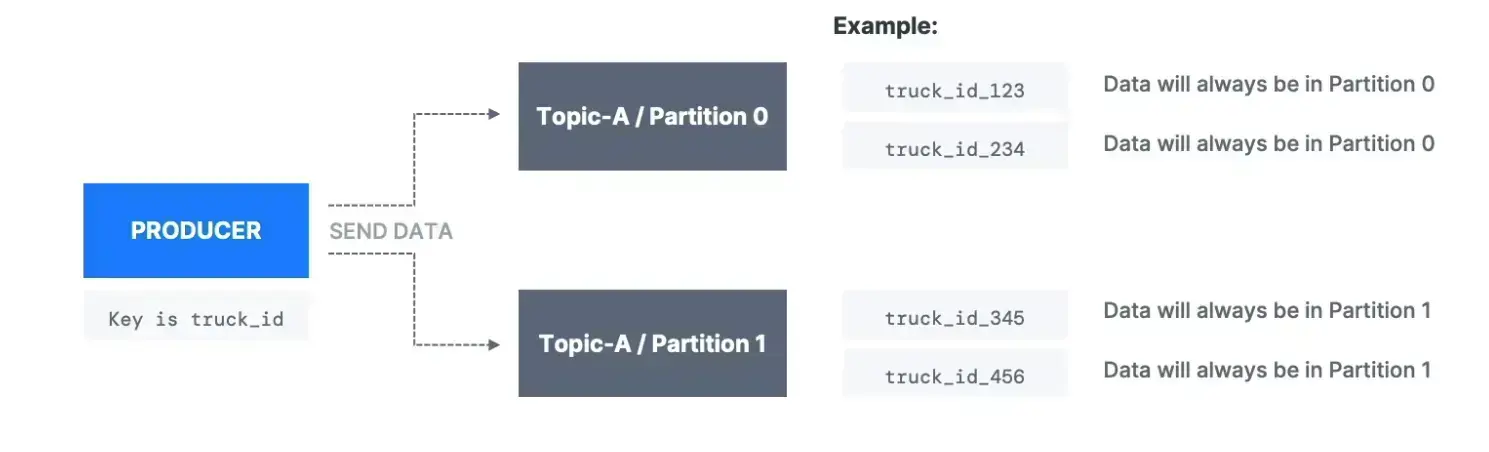This screenshot has height=452, width=1489.
Task: Click the blue PRODUCER box
Action: click(x=195, y=230)
